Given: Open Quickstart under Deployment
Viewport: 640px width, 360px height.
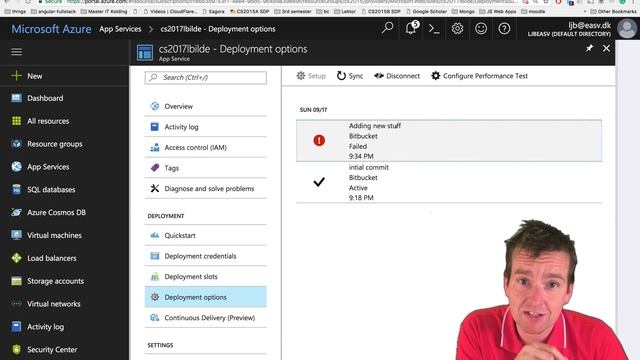Looking at the screenshot, I should (206, 236).
